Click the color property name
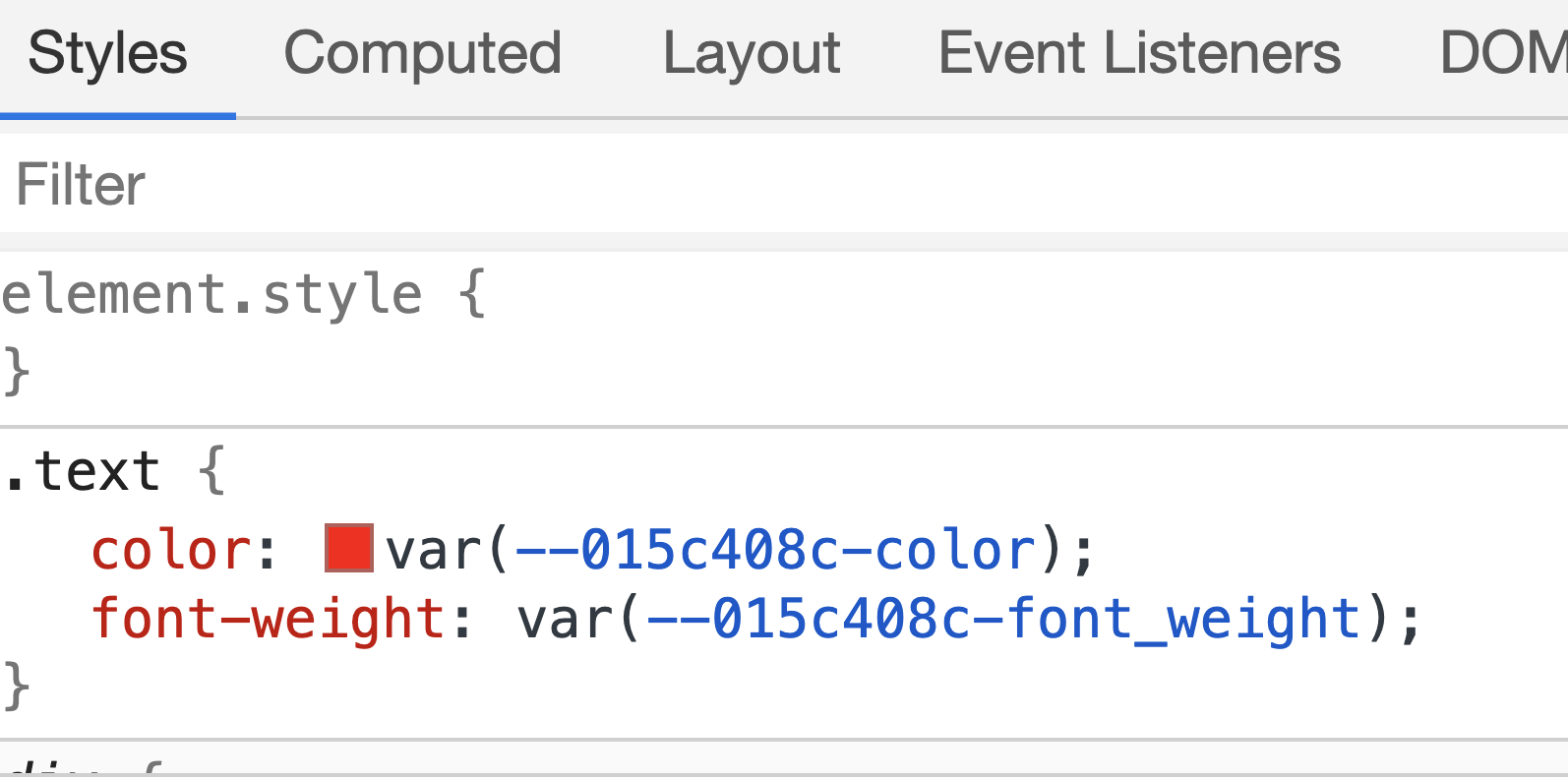This screenshot has width=1568, height=779. pyautogui.click(x=170, y=550)
